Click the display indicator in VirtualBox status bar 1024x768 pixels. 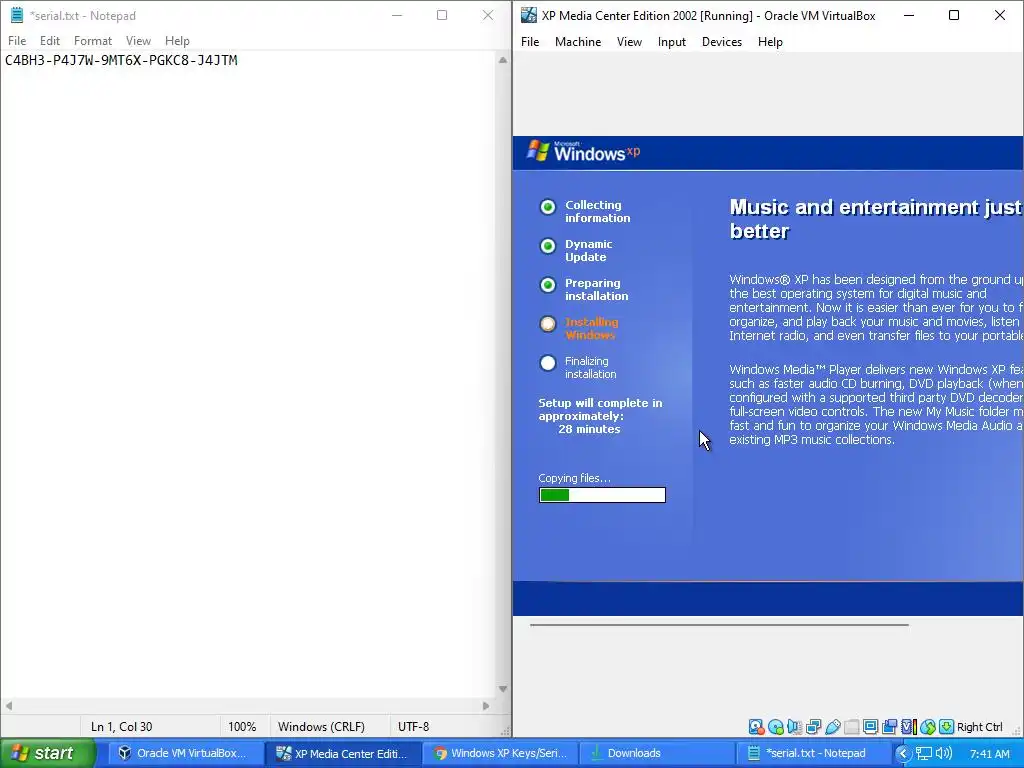pos(871,727)
